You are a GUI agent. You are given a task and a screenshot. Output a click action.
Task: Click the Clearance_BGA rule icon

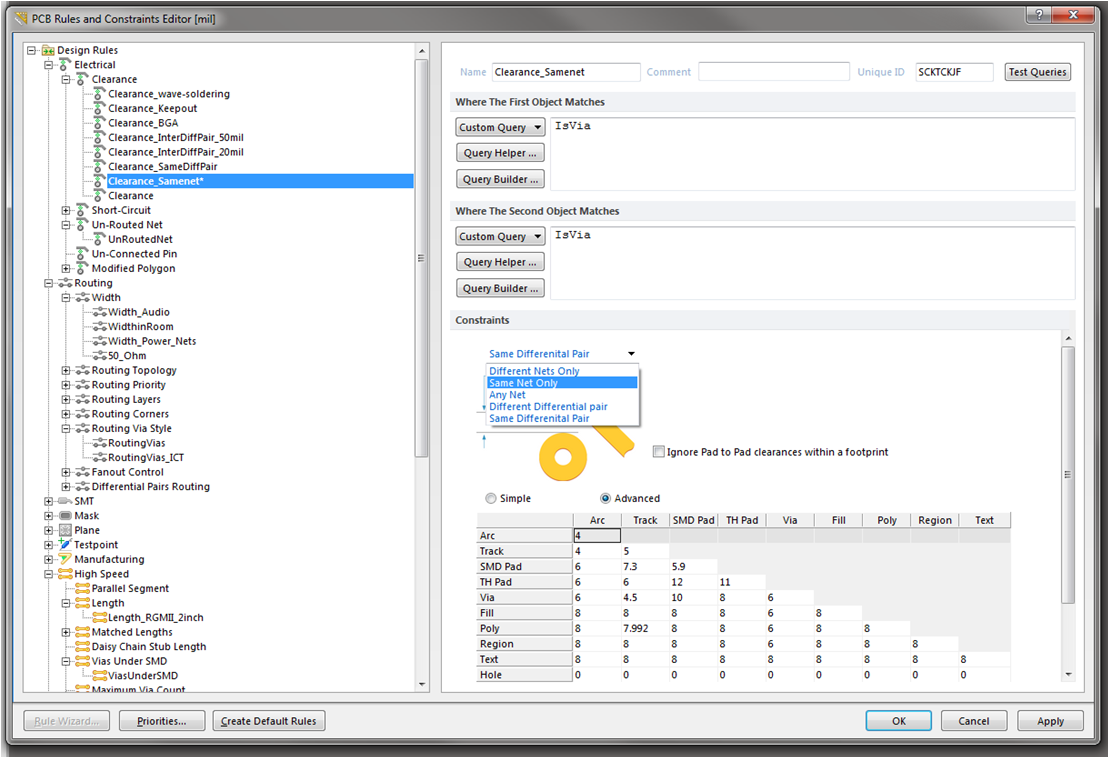click(x=99, y=123)
